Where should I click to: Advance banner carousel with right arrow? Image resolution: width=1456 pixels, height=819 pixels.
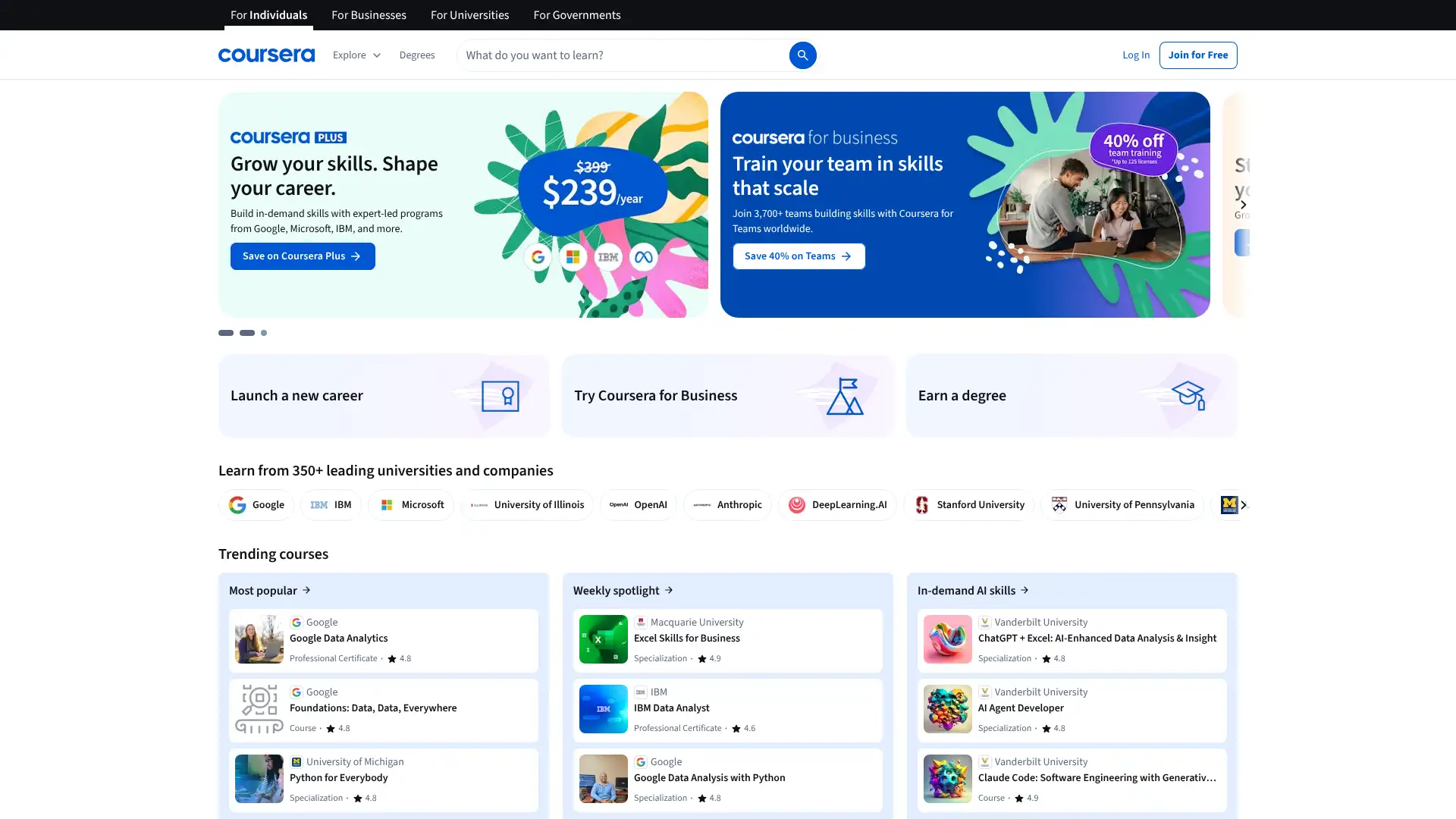click(x=1243, y=205)
